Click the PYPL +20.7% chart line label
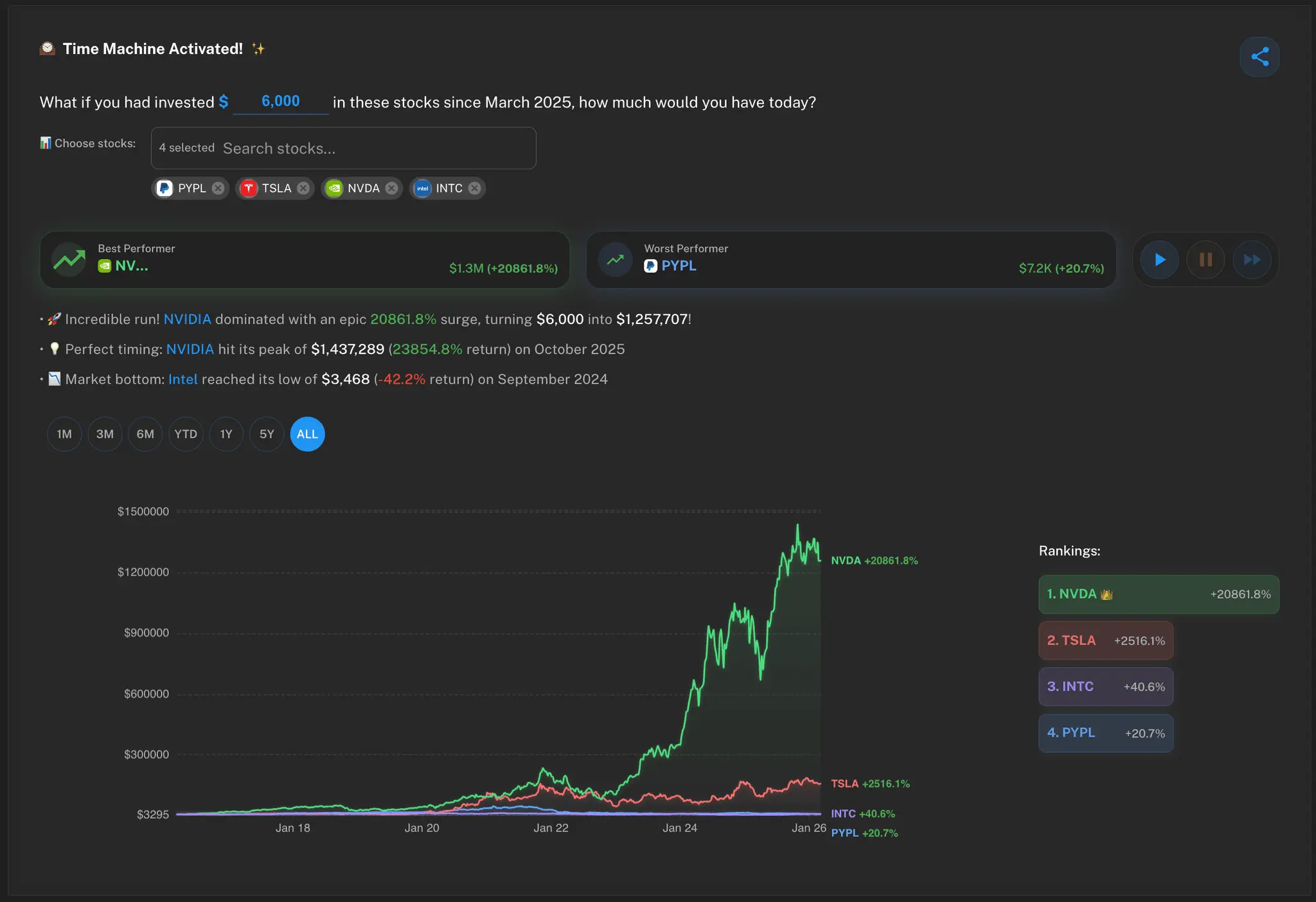This screenshot has height=902, width=1316. point(864,833)
